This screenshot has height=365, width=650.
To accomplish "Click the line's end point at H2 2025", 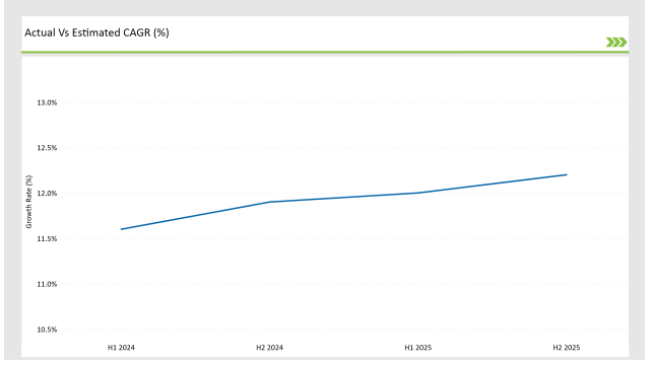I will pos(566,175).
